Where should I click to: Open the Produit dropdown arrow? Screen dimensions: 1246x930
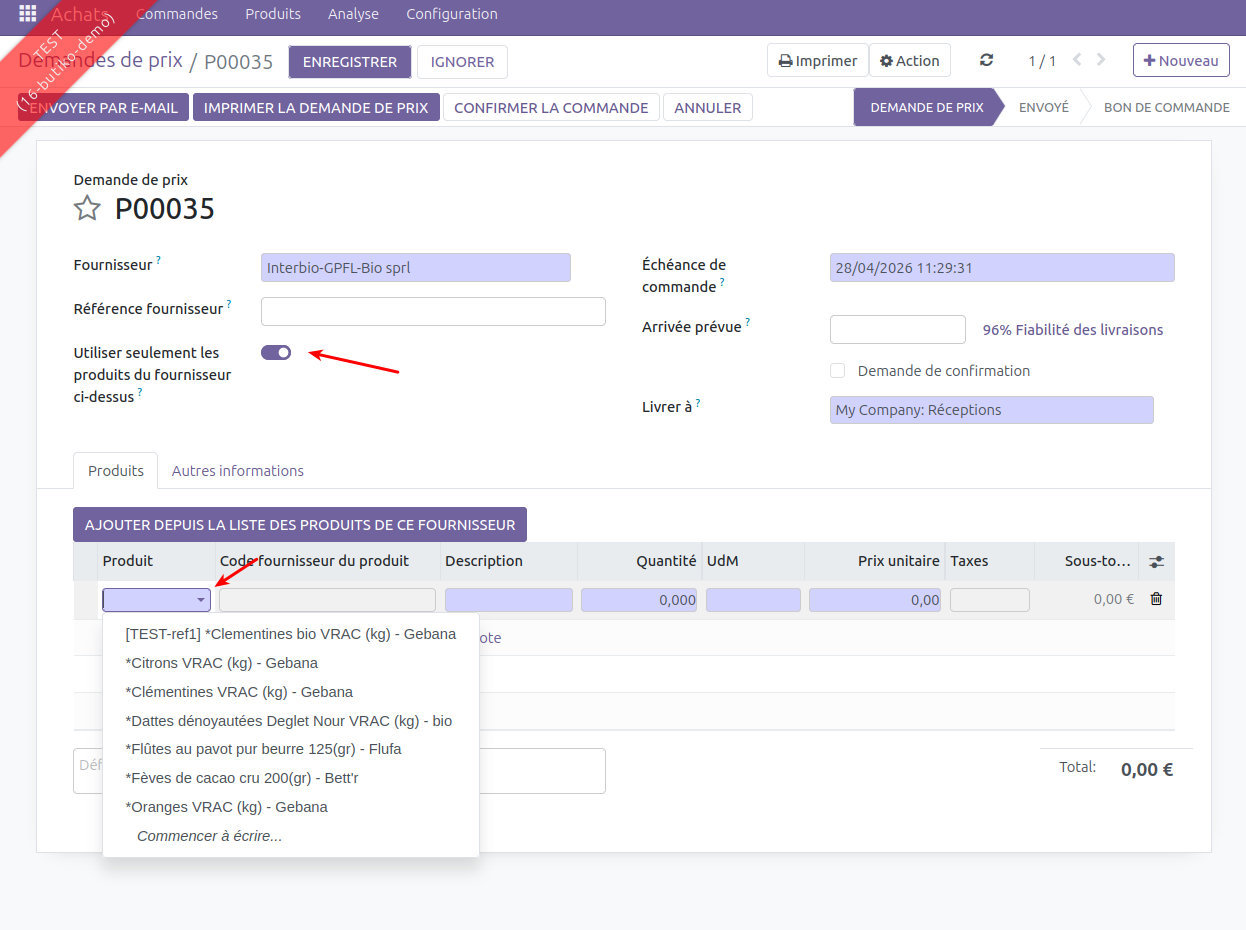201,600
